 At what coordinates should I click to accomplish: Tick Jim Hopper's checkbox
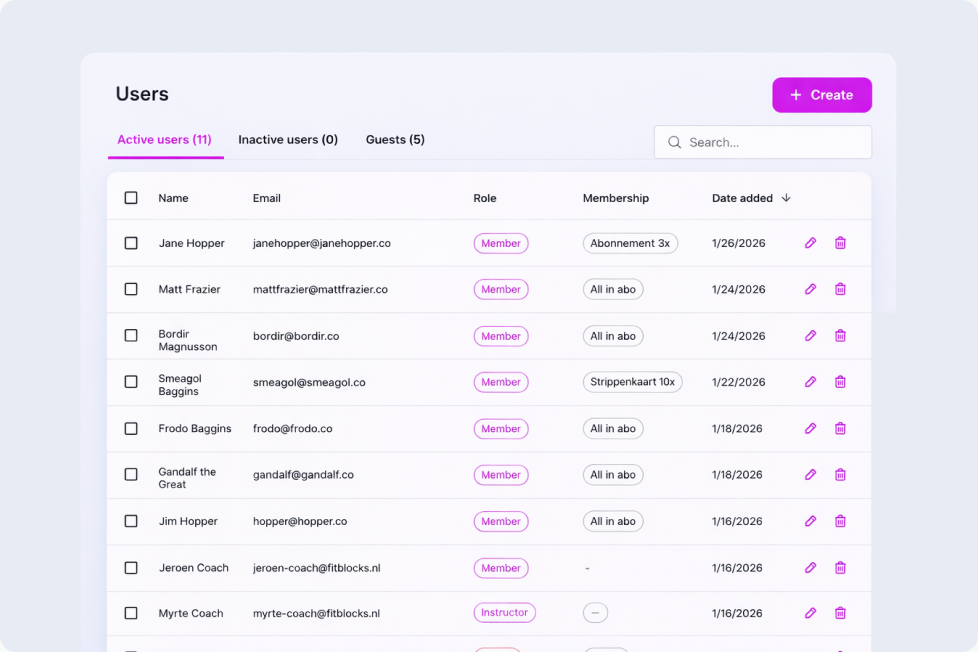(x=131, y=521)
